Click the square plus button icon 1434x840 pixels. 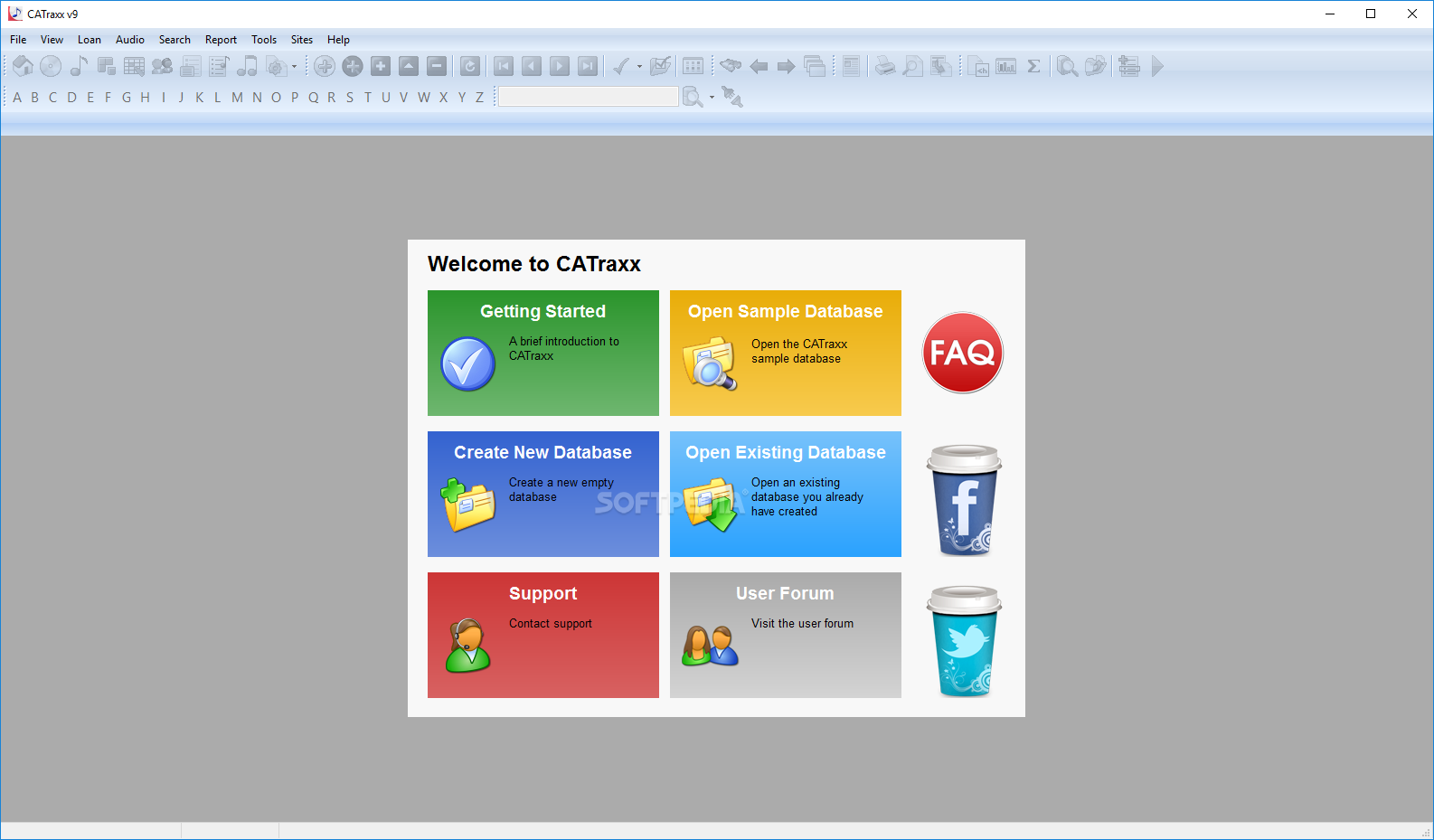point(381,66)
